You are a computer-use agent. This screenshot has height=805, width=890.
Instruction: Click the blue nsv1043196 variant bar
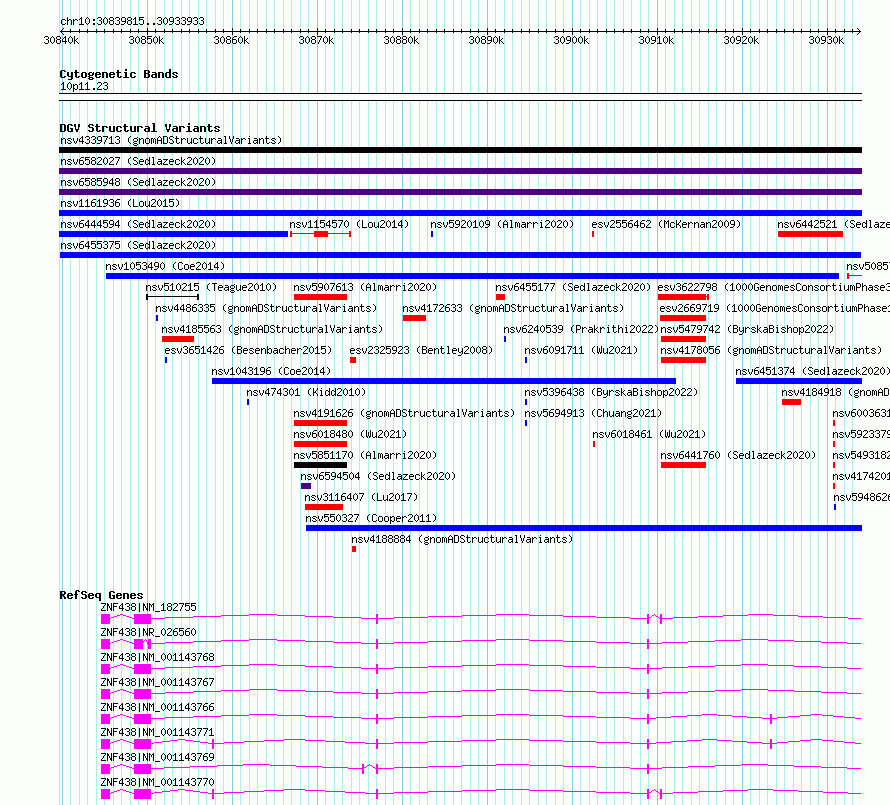pyautogui.click(x=444, y=381)
